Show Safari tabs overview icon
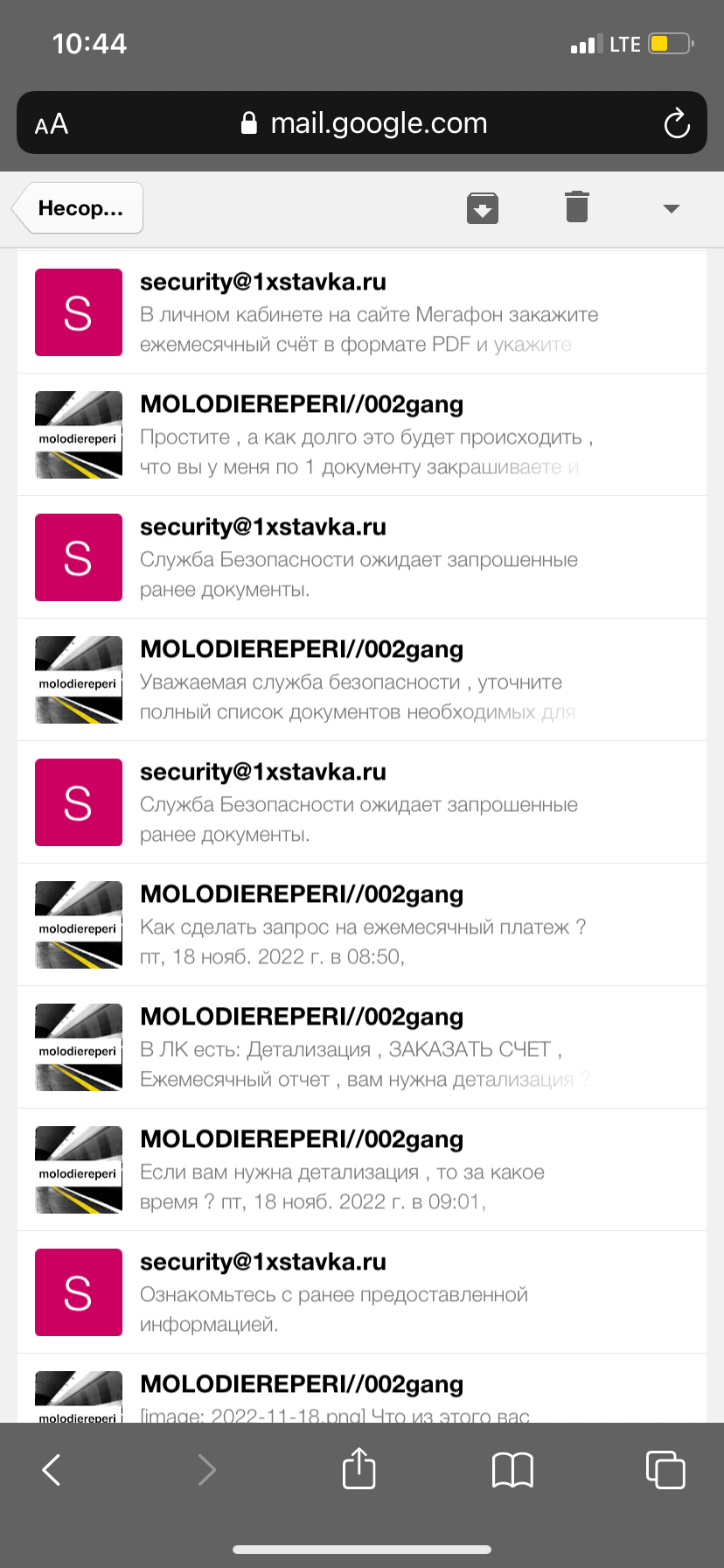This screenshot has width=724, height=1568. 665,1469
